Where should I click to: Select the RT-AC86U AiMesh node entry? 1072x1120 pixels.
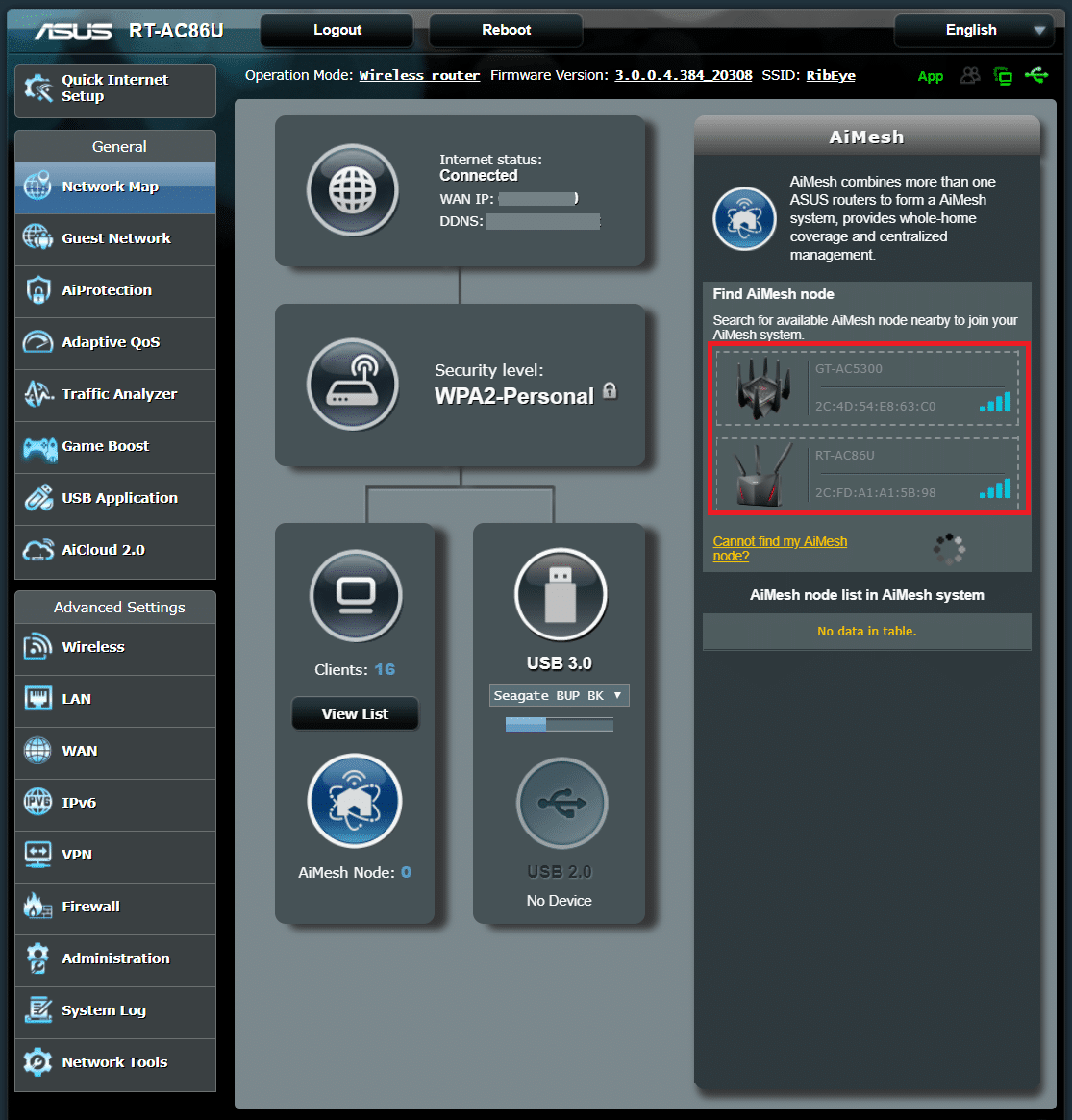click(867, 474)
